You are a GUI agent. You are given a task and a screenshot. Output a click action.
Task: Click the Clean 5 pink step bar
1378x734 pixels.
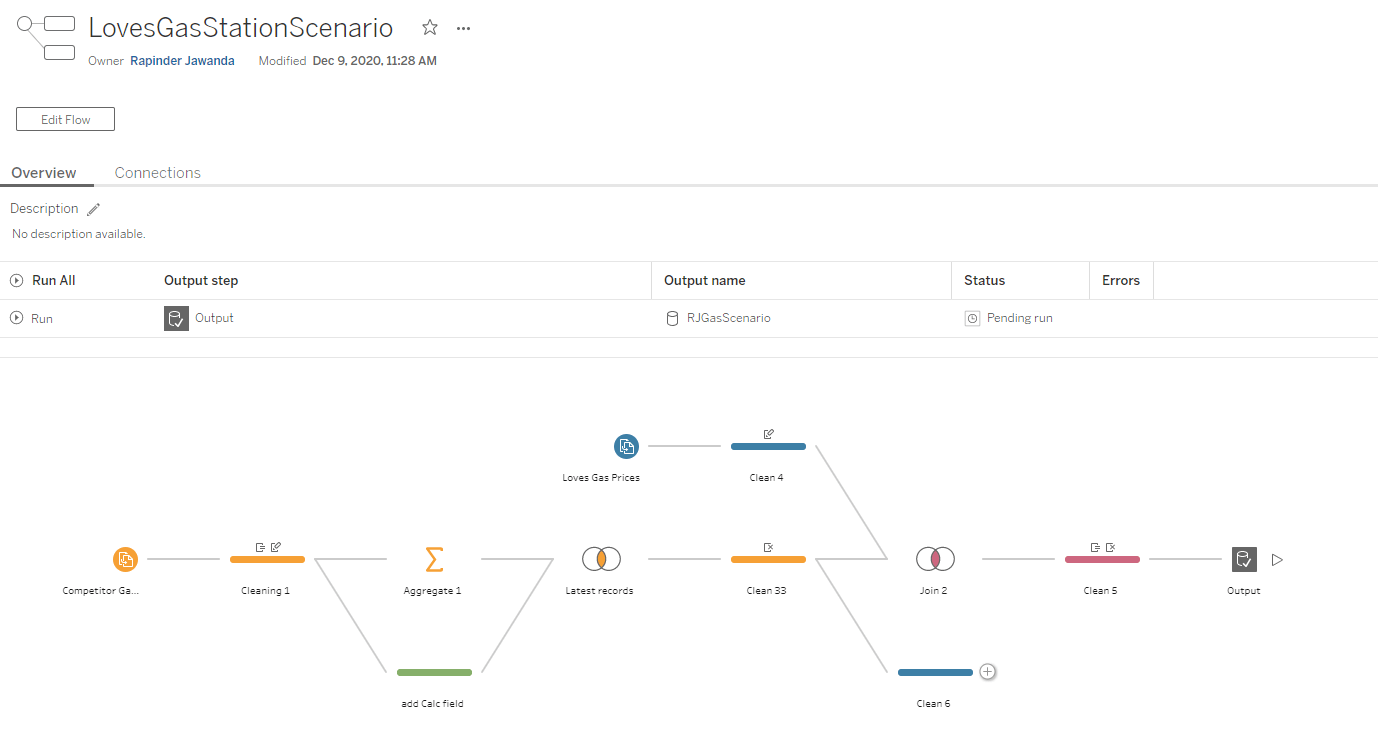pos(1101,559)
